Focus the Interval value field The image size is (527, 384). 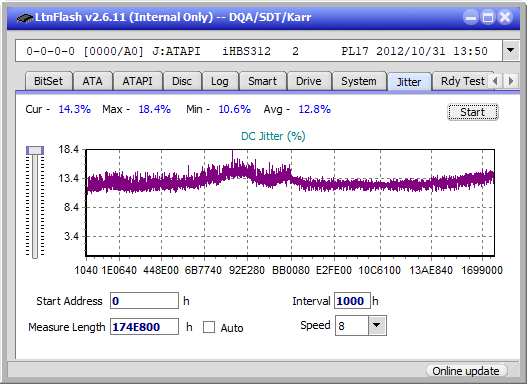click(352, 301)
